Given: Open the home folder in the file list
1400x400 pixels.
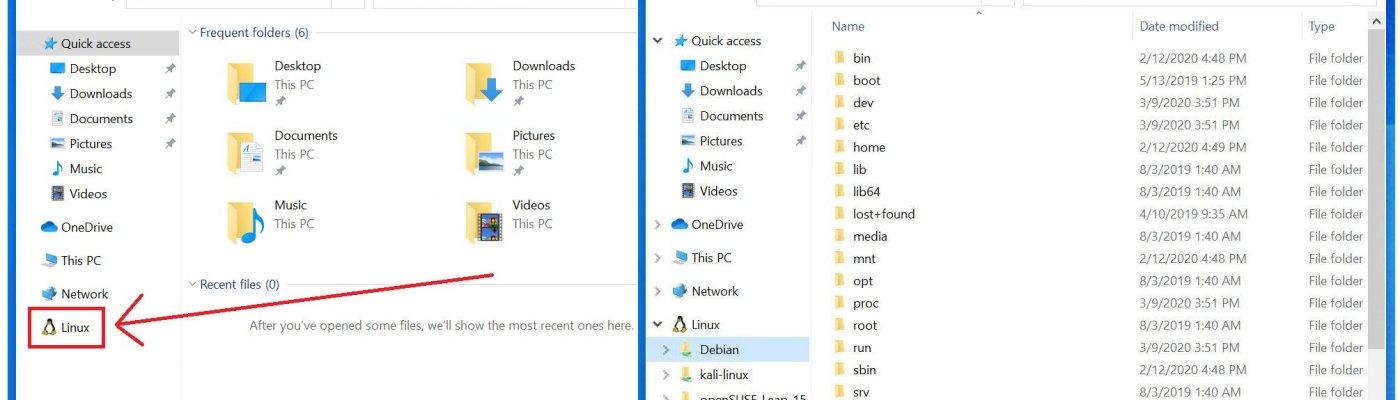Looking at the screenshot, I should click(x=868, y=147).
